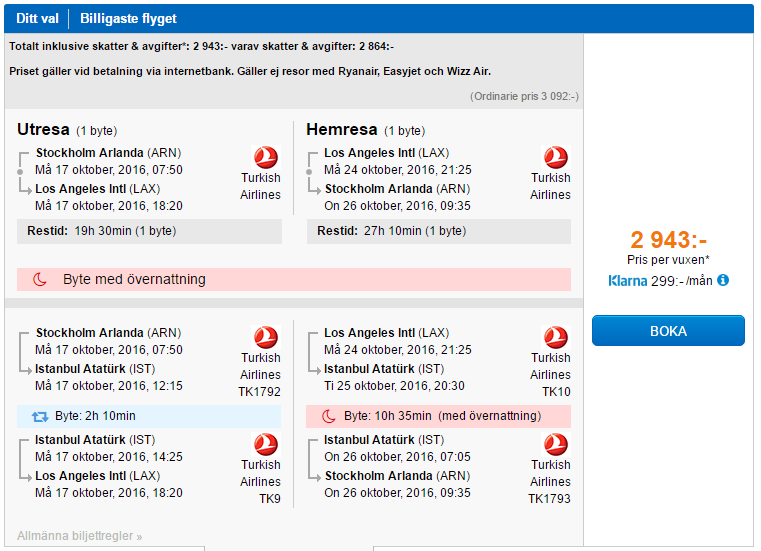
Task: Click the Utresa route arrow icon
Action: coord(24,172)
